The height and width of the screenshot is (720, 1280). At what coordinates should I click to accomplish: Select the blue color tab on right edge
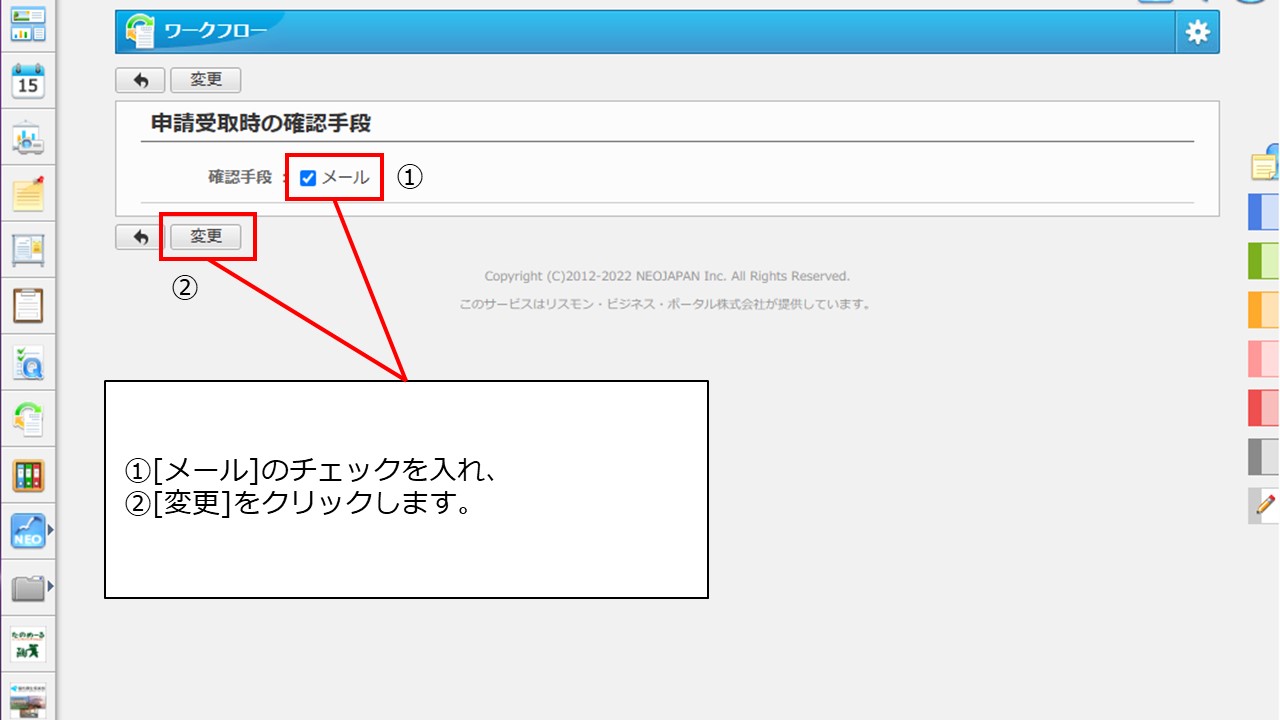[1264, 212]
